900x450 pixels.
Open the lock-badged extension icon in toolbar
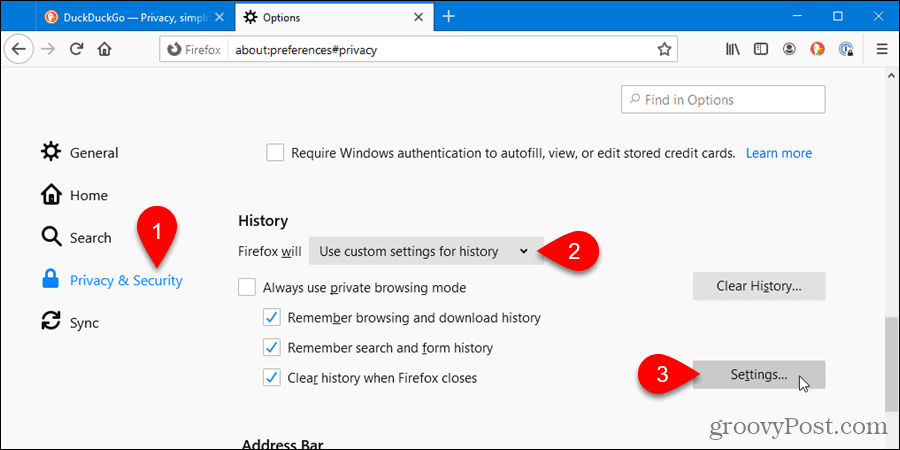point(846,49)
